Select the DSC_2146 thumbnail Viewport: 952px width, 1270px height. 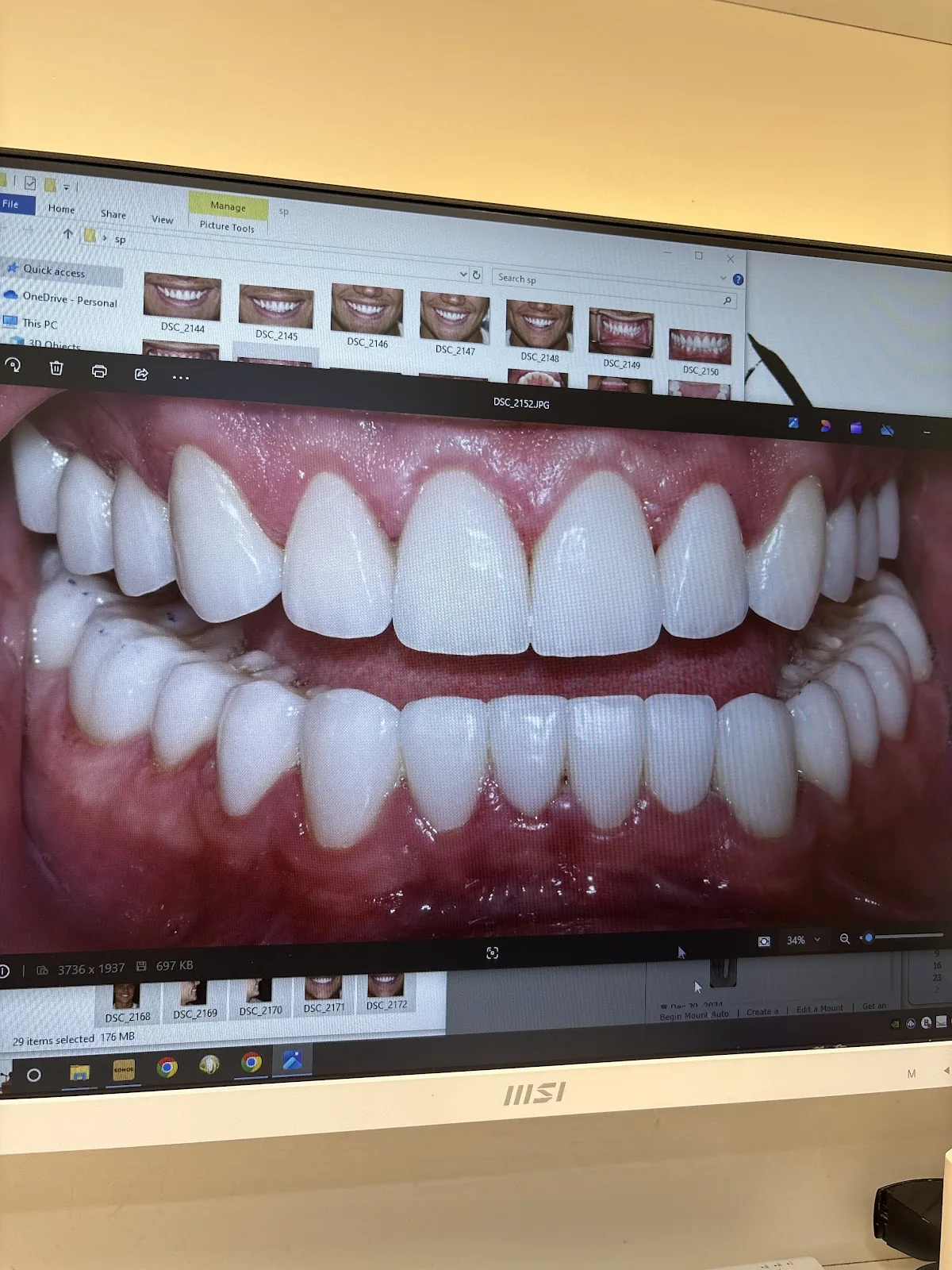point(367,311)
